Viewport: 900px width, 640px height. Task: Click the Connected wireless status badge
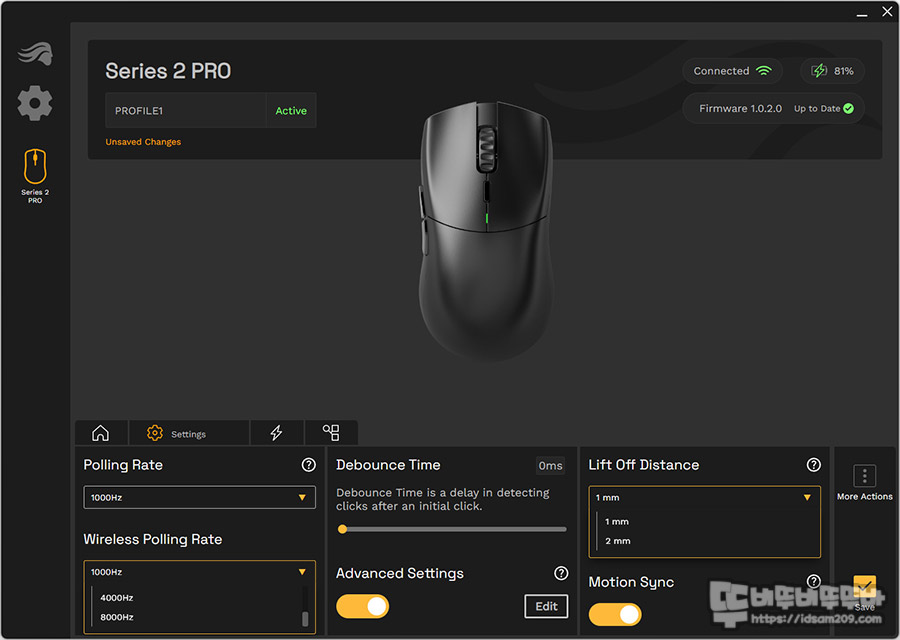point(732,71)
